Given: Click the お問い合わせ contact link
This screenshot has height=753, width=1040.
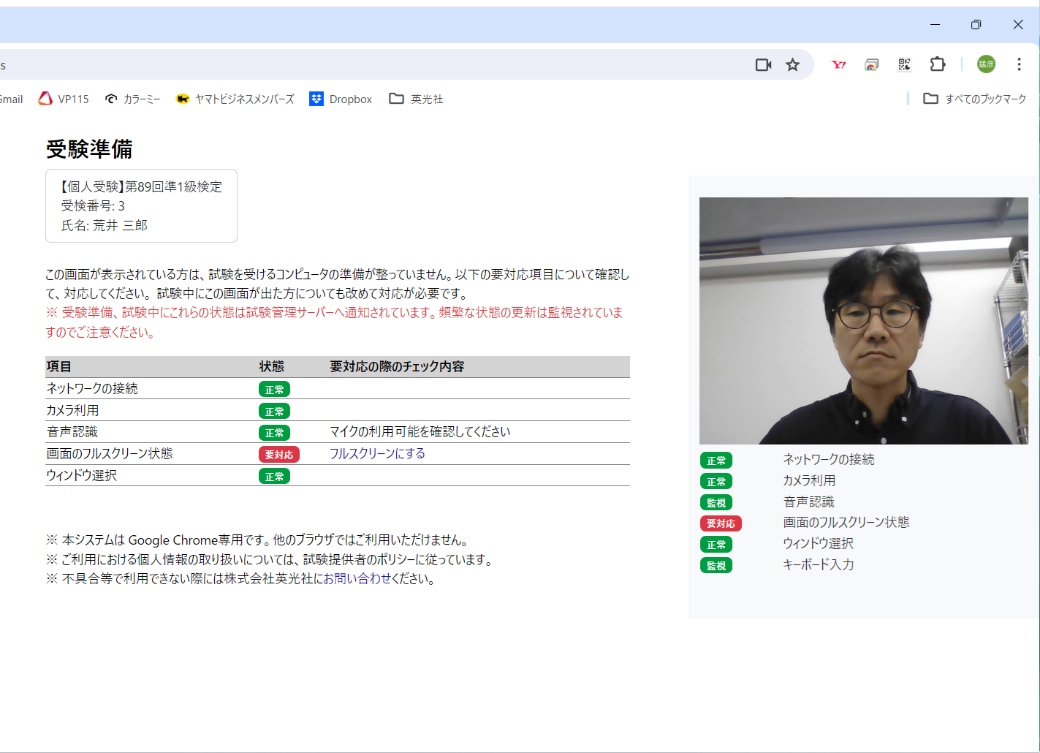Looking at the screenshot, I should coord(357,579).
